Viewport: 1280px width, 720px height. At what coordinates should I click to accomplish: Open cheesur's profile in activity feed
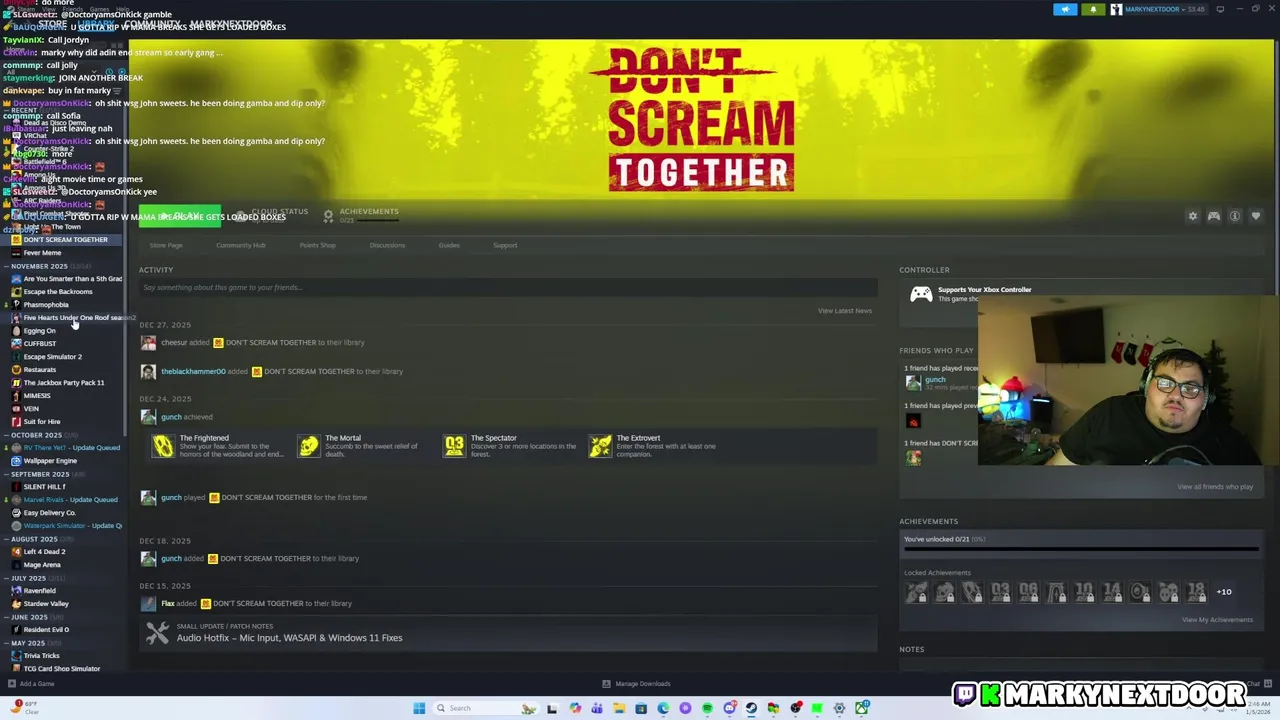[174, 343]
